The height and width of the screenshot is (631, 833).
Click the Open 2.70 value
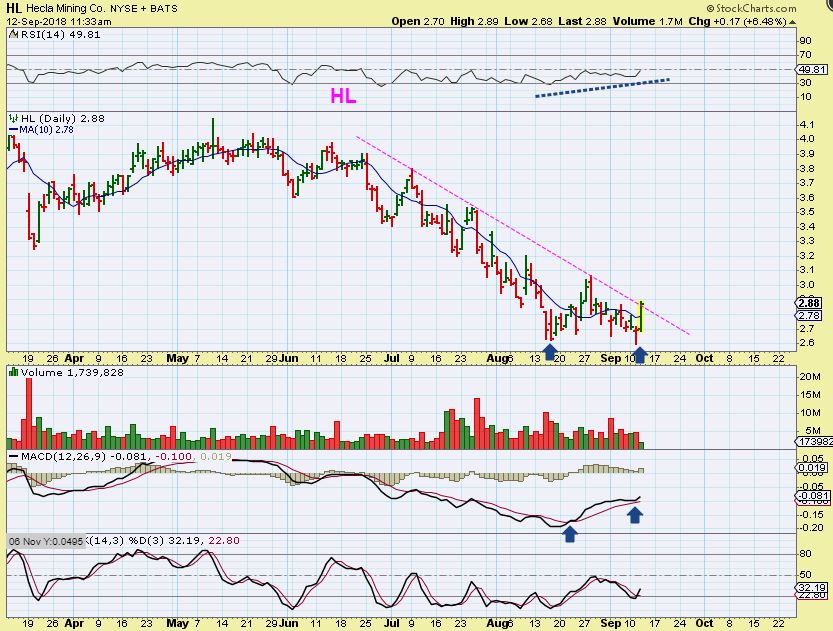[418, 21]
